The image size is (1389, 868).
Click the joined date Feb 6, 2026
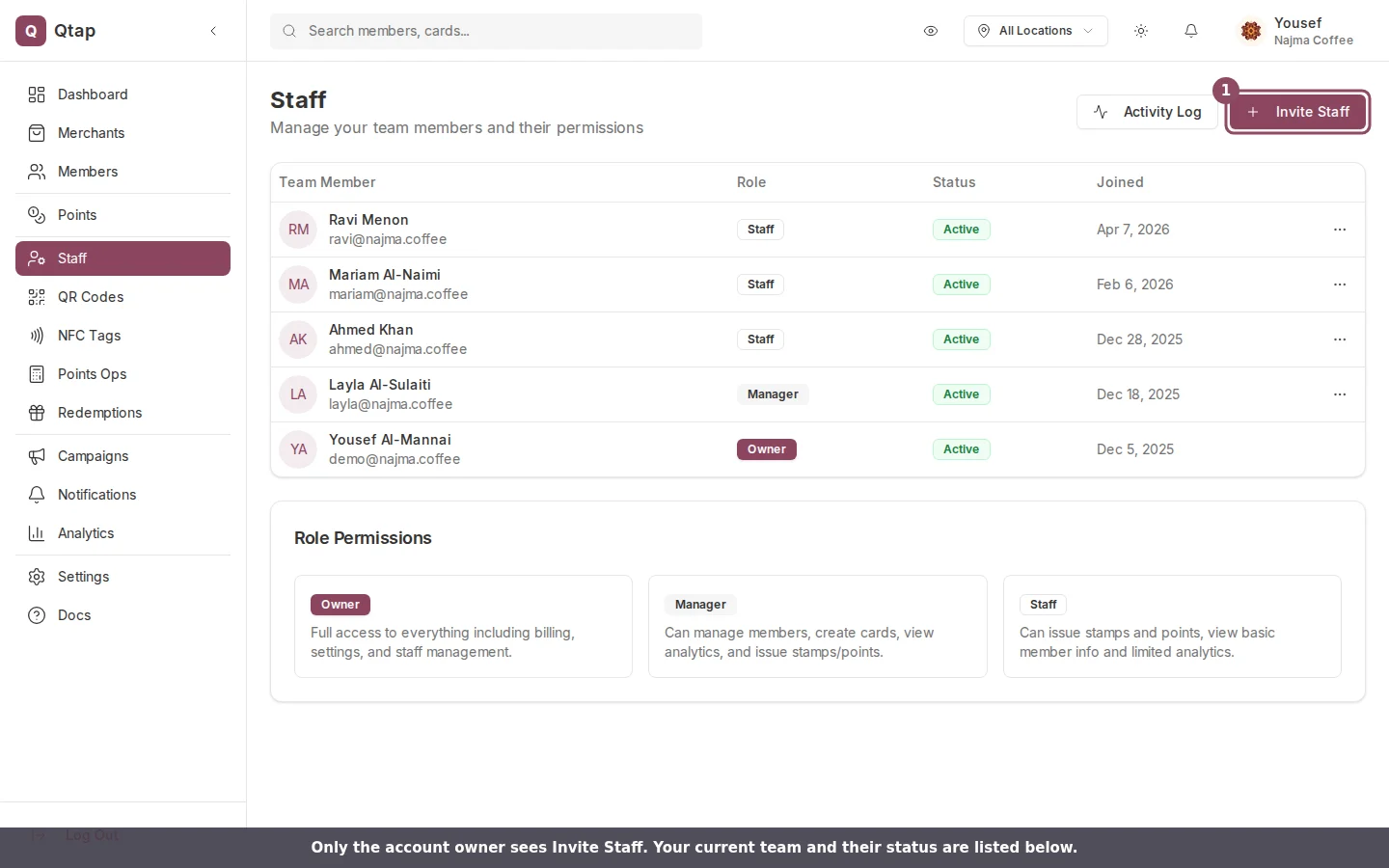1135,285
